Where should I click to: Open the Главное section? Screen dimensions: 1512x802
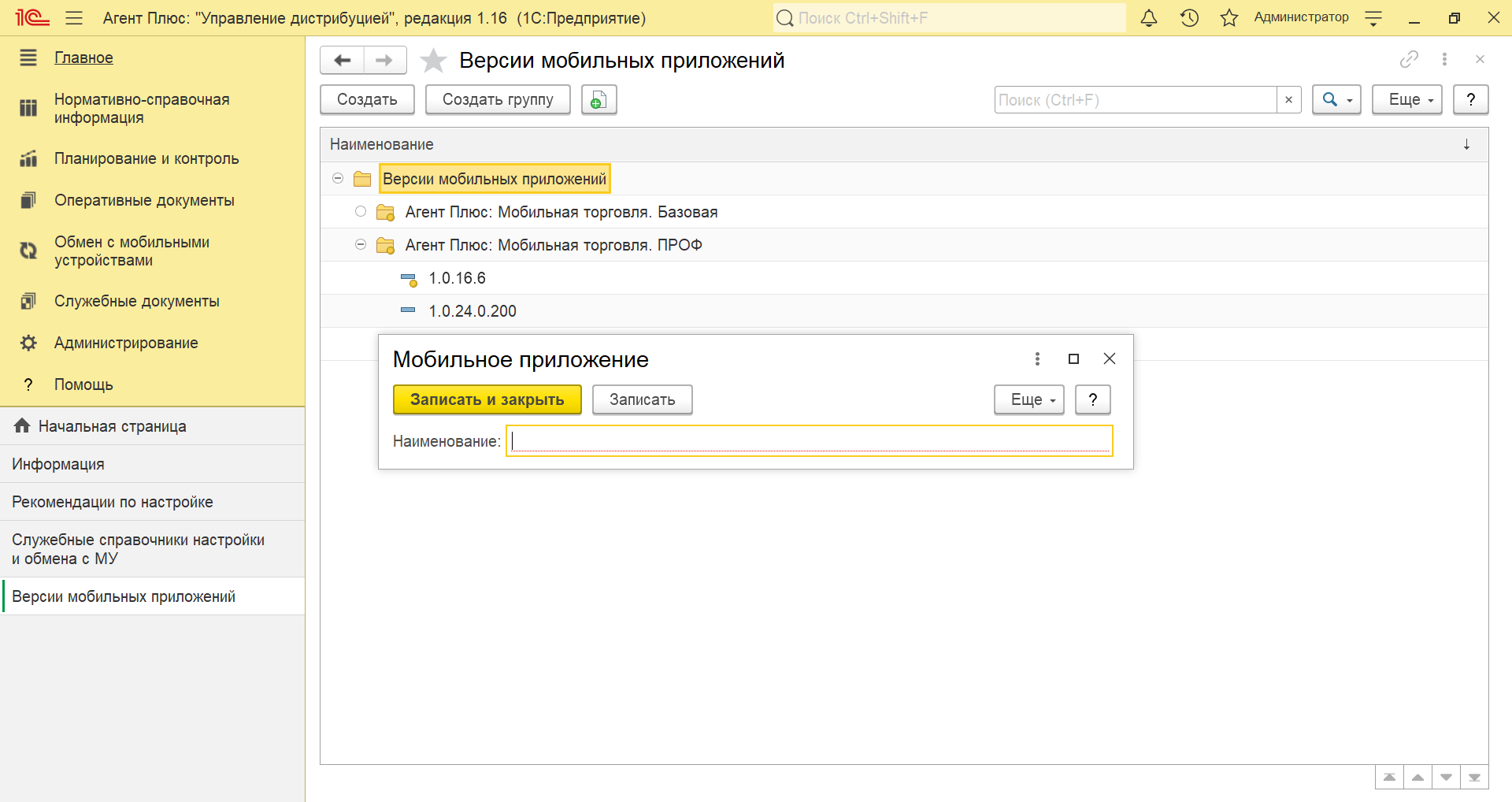pyautogui.click(x=83, y=58)
